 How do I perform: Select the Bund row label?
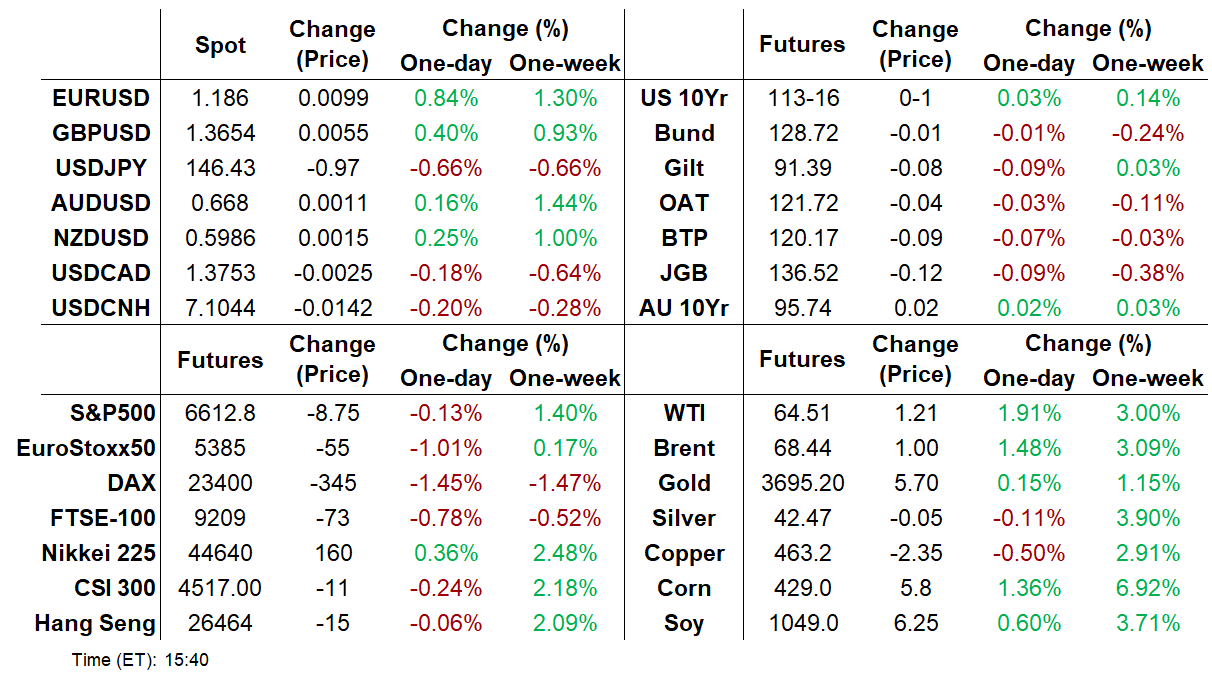[x=684, y=133]
